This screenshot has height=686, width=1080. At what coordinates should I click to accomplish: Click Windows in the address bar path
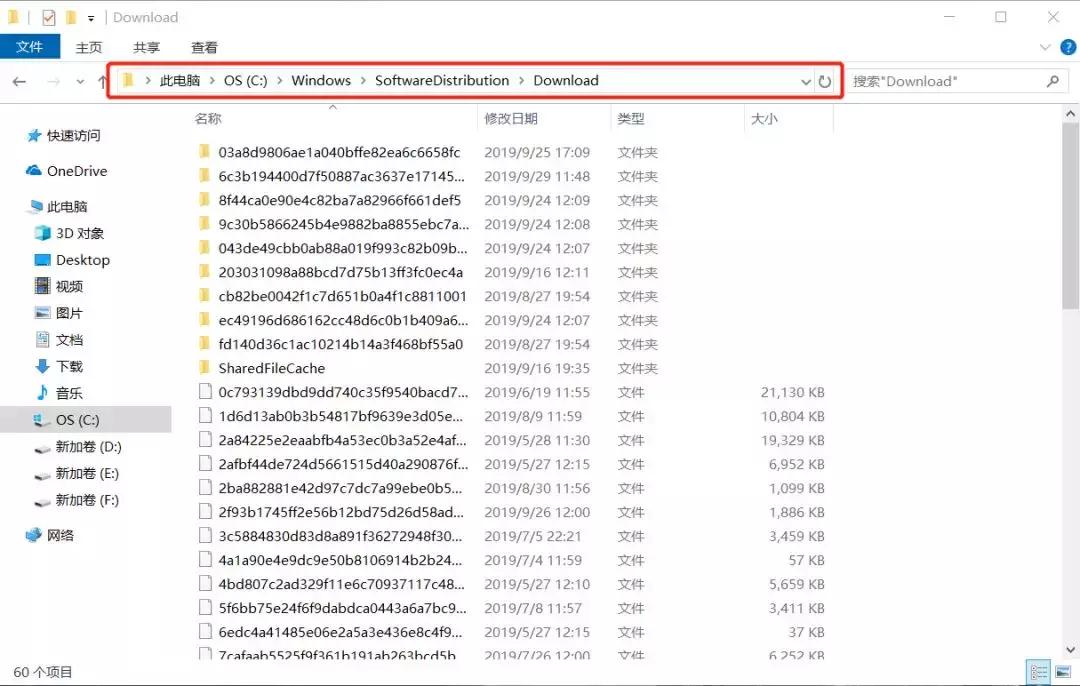(320, 80)
